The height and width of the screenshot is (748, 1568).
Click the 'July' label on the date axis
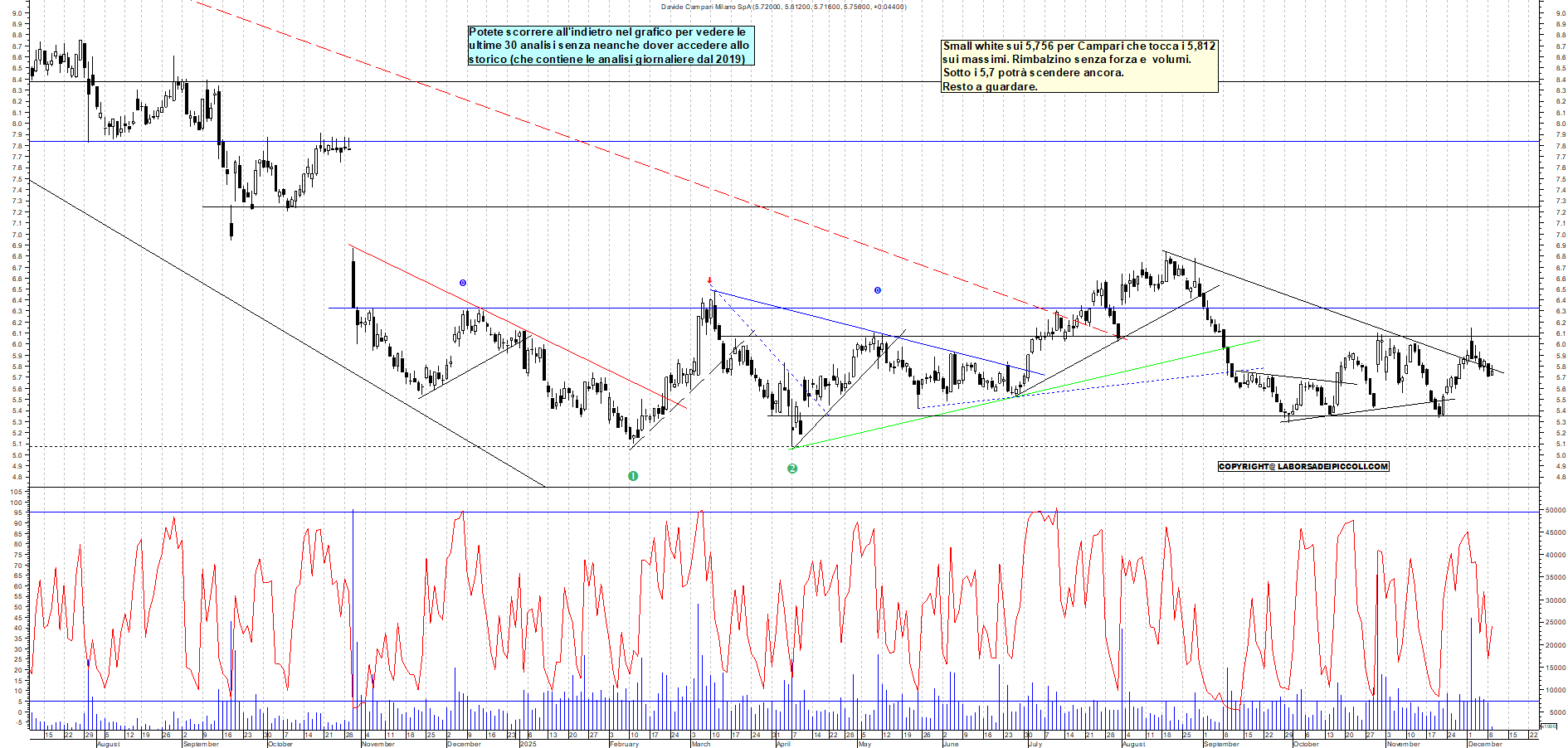pos(1035,744)
